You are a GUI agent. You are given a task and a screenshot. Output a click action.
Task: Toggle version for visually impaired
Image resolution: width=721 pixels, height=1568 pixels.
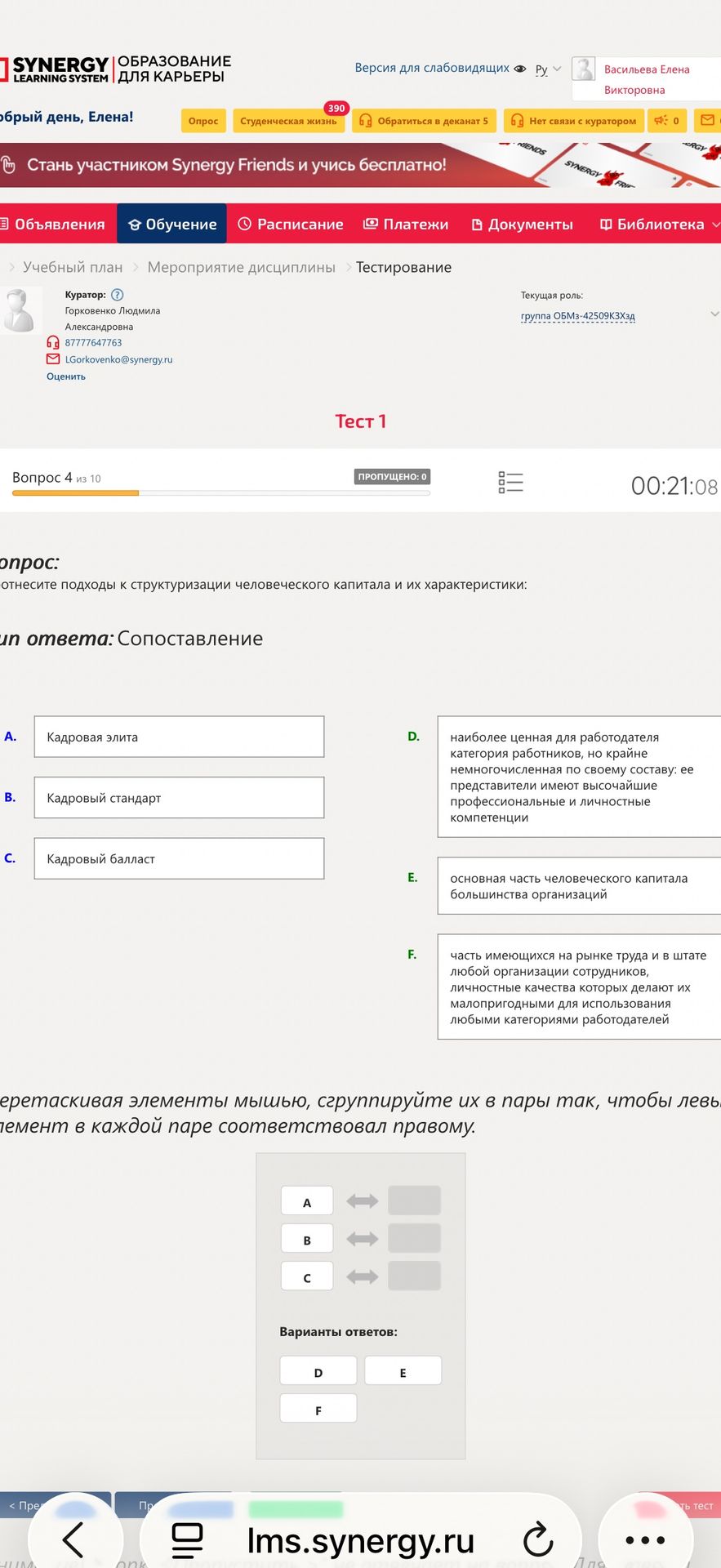(x=440, y=68)
